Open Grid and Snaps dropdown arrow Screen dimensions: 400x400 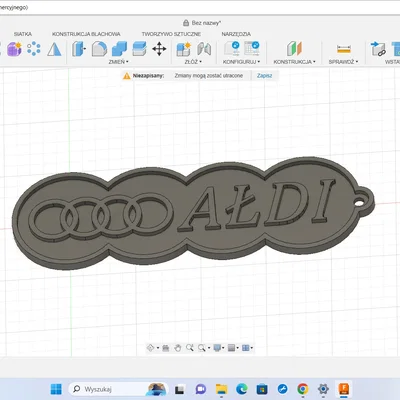(237, 348)
